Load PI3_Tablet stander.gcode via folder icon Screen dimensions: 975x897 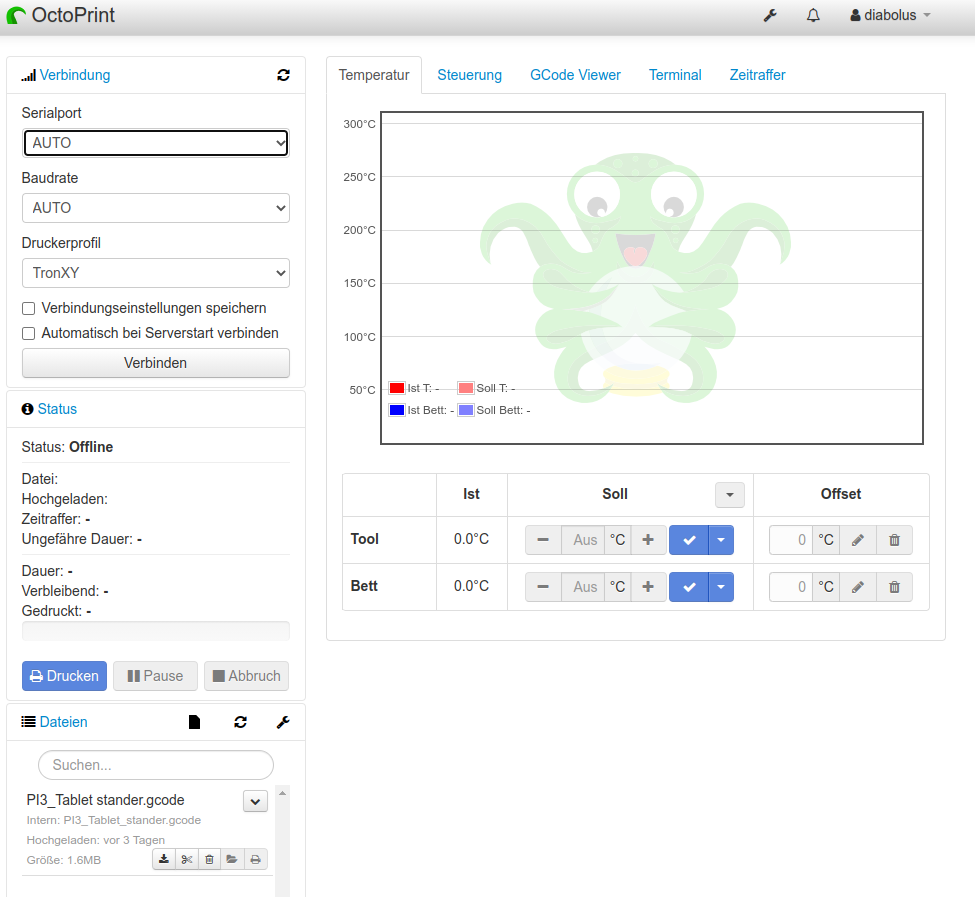232,859
